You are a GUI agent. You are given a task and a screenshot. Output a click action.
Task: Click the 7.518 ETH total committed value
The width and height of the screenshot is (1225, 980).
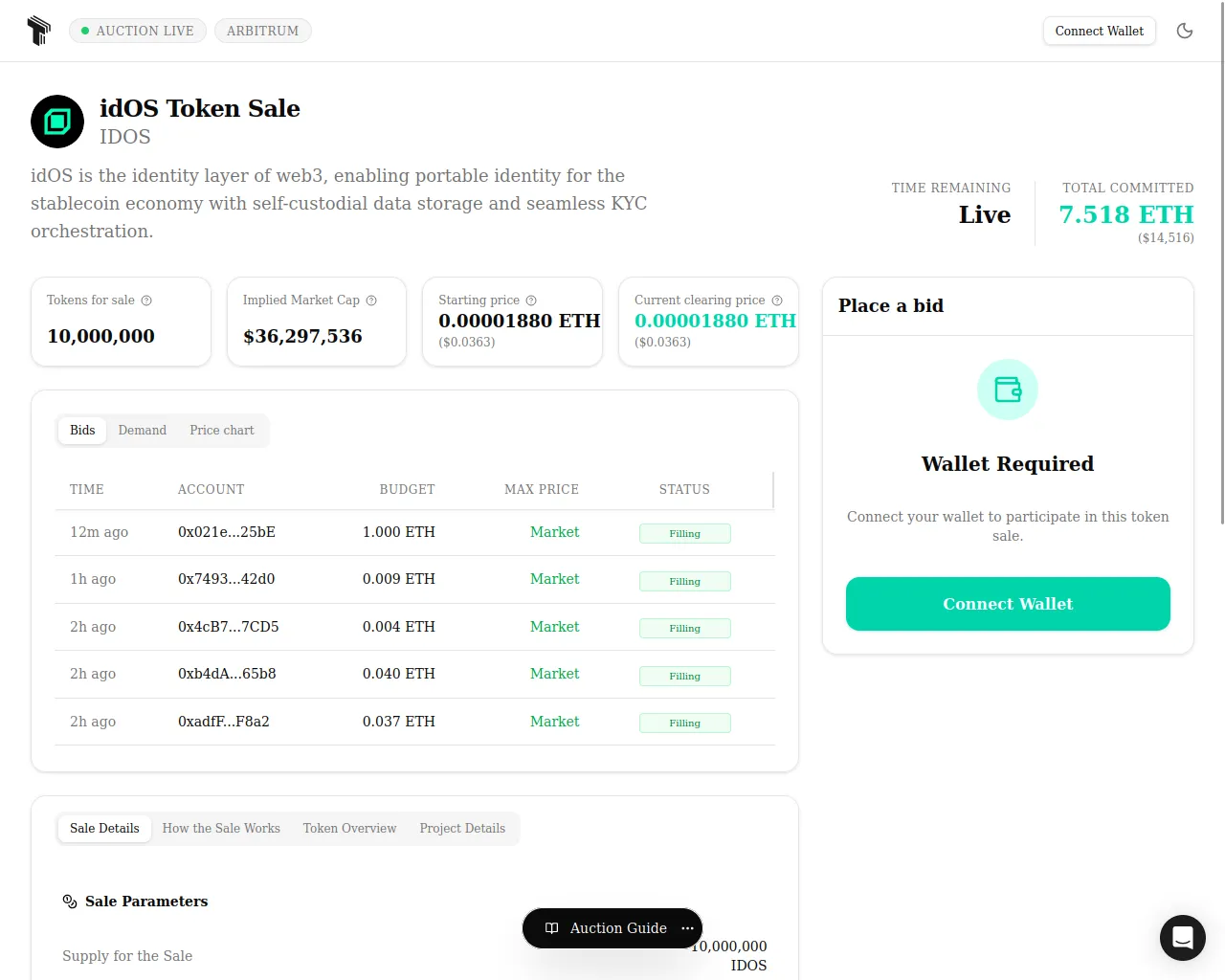tap(1126, 214)
